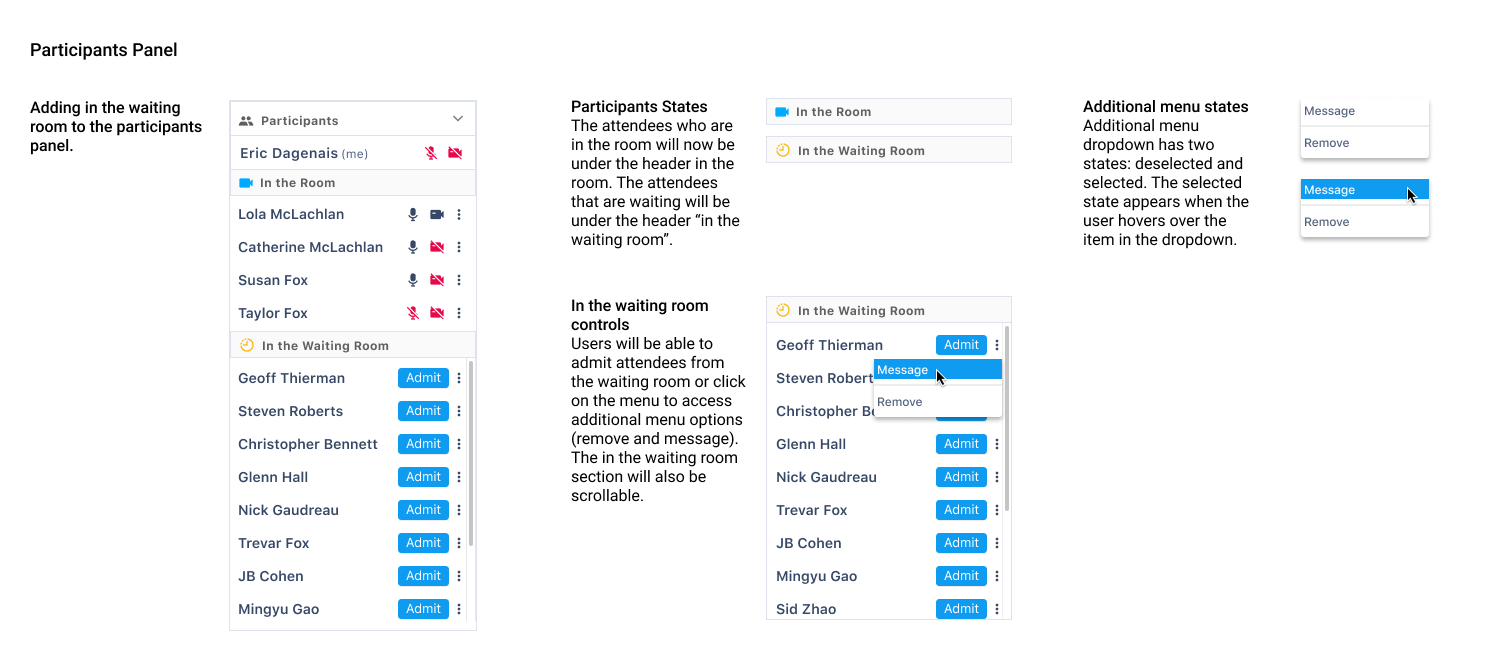Collapse the Participants panel chevron
This screenshot has width=1508, height=667.
click(458, 119)
